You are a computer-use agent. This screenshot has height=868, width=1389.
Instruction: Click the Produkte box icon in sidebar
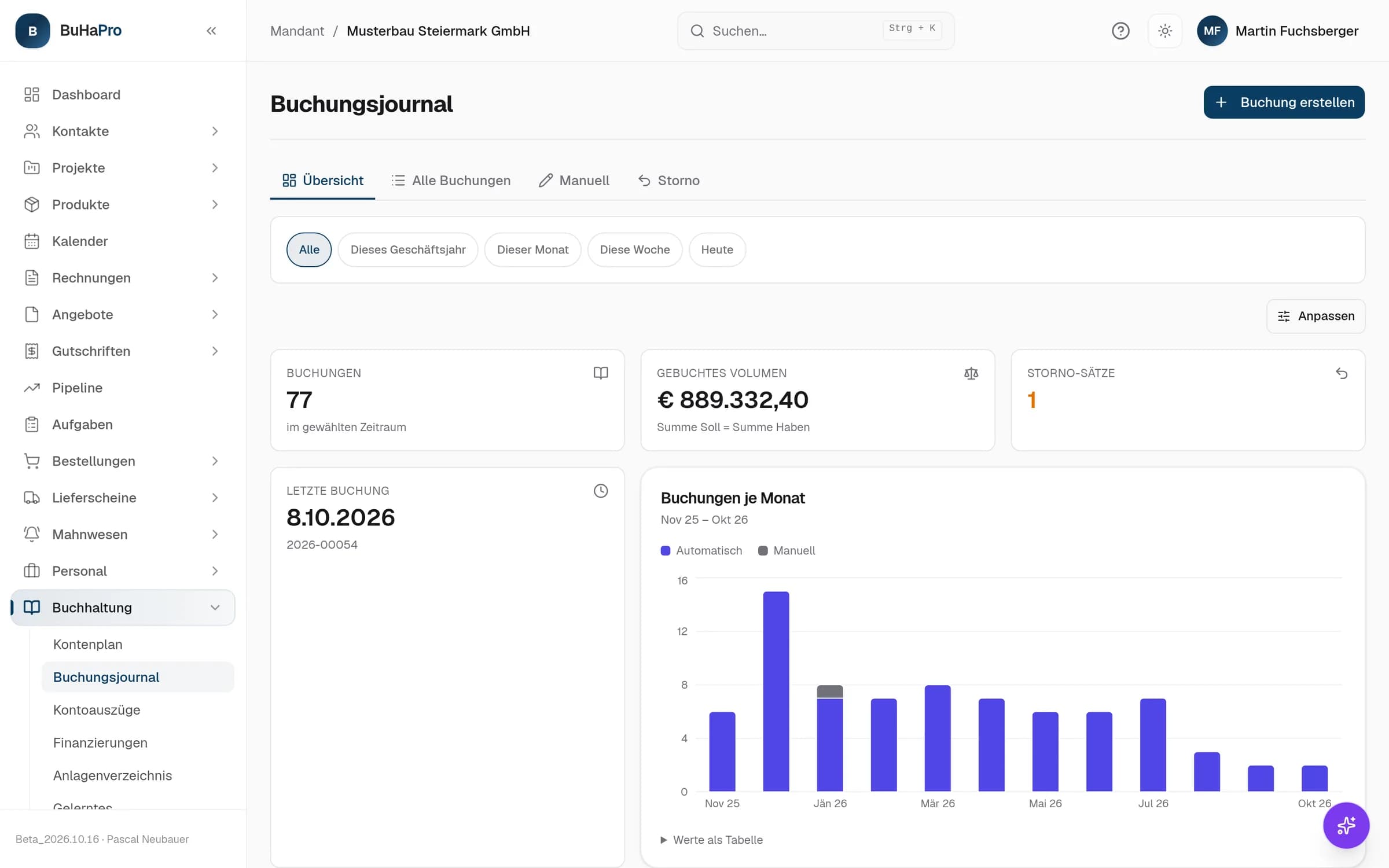pyautogui.click(x=32, y=204)
